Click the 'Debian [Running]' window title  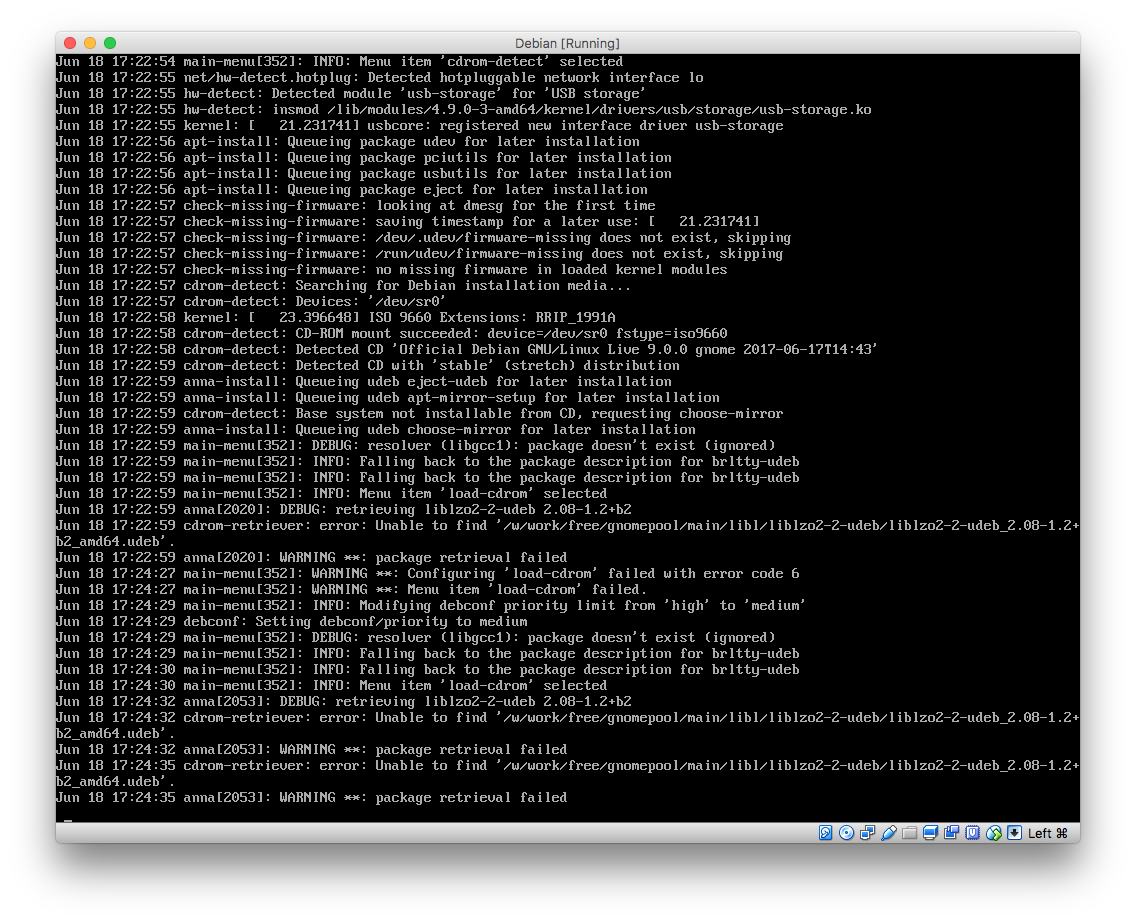(x=567, y=43)
